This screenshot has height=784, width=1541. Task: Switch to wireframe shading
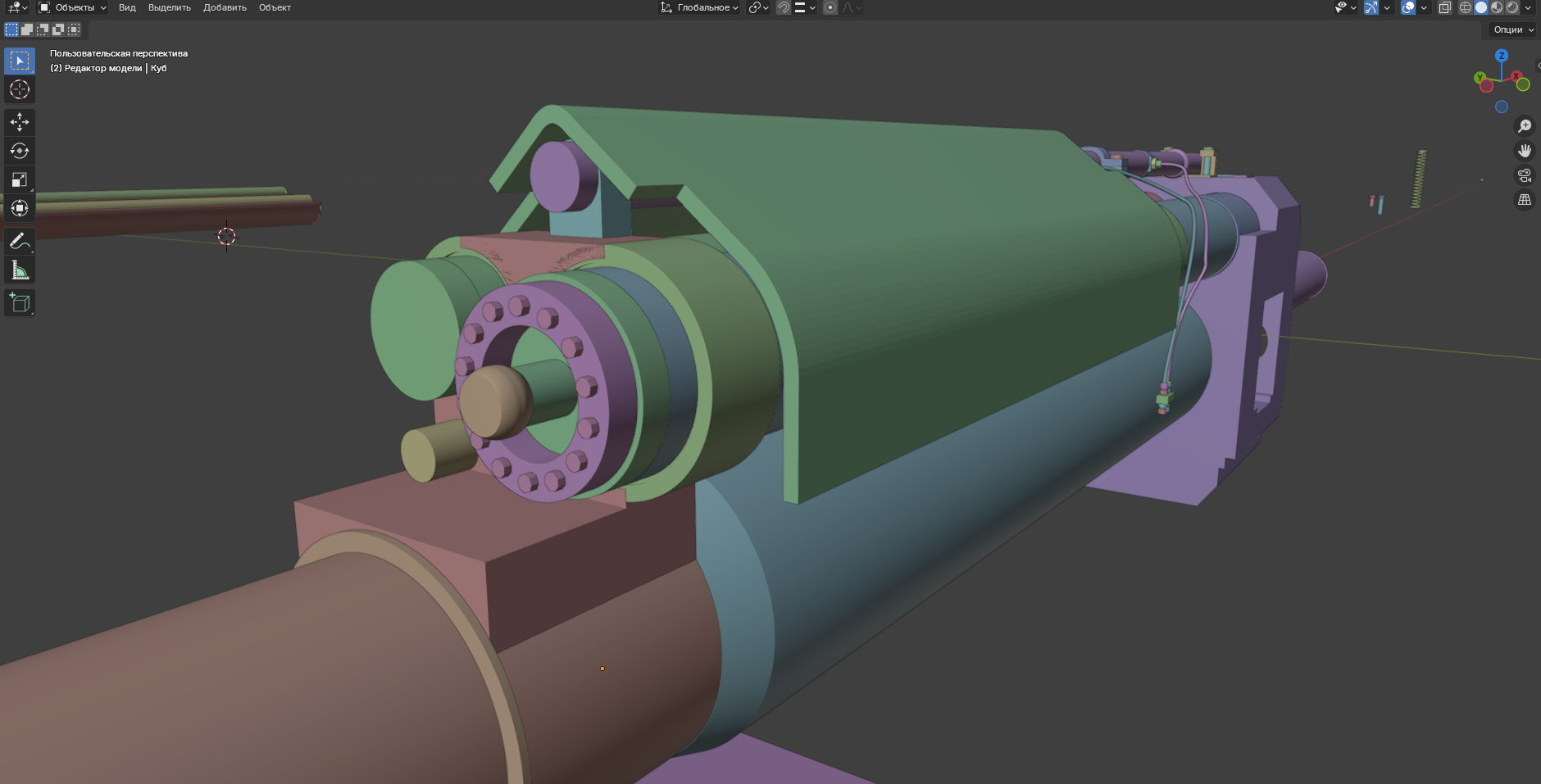pyautogui.click(x=1466, y=7)
